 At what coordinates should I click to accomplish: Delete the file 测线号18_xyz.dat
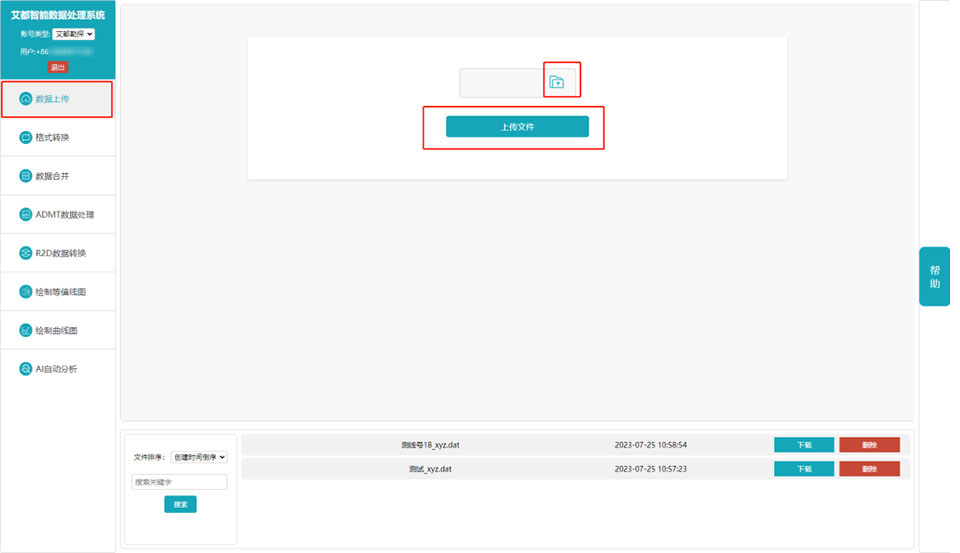pos(869,445)
